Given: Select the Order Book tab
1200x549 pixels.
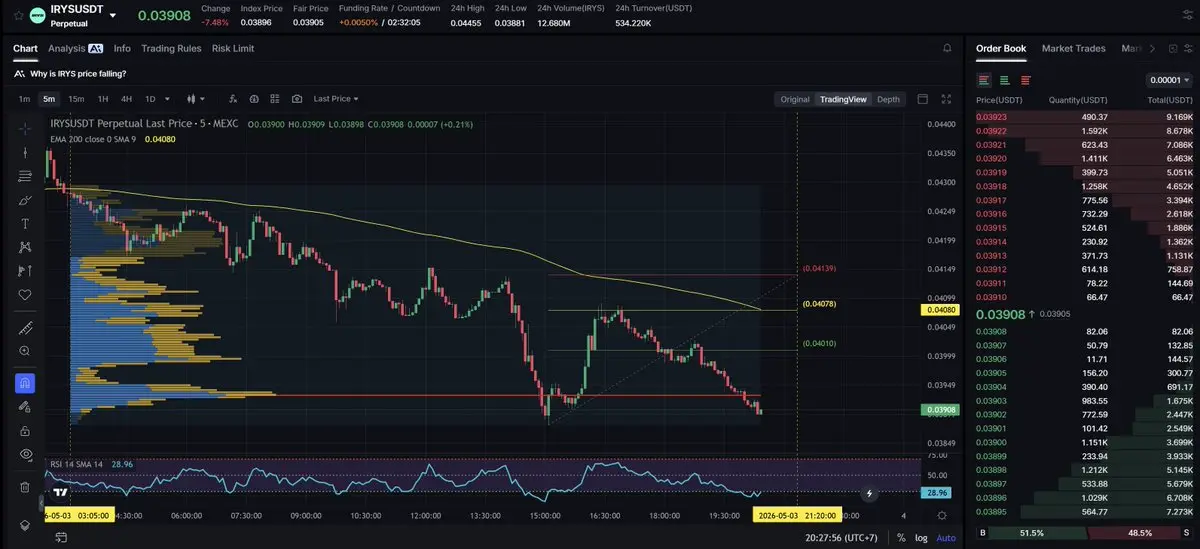Looking at the screenshot, I should click(x=1001, y=48).
